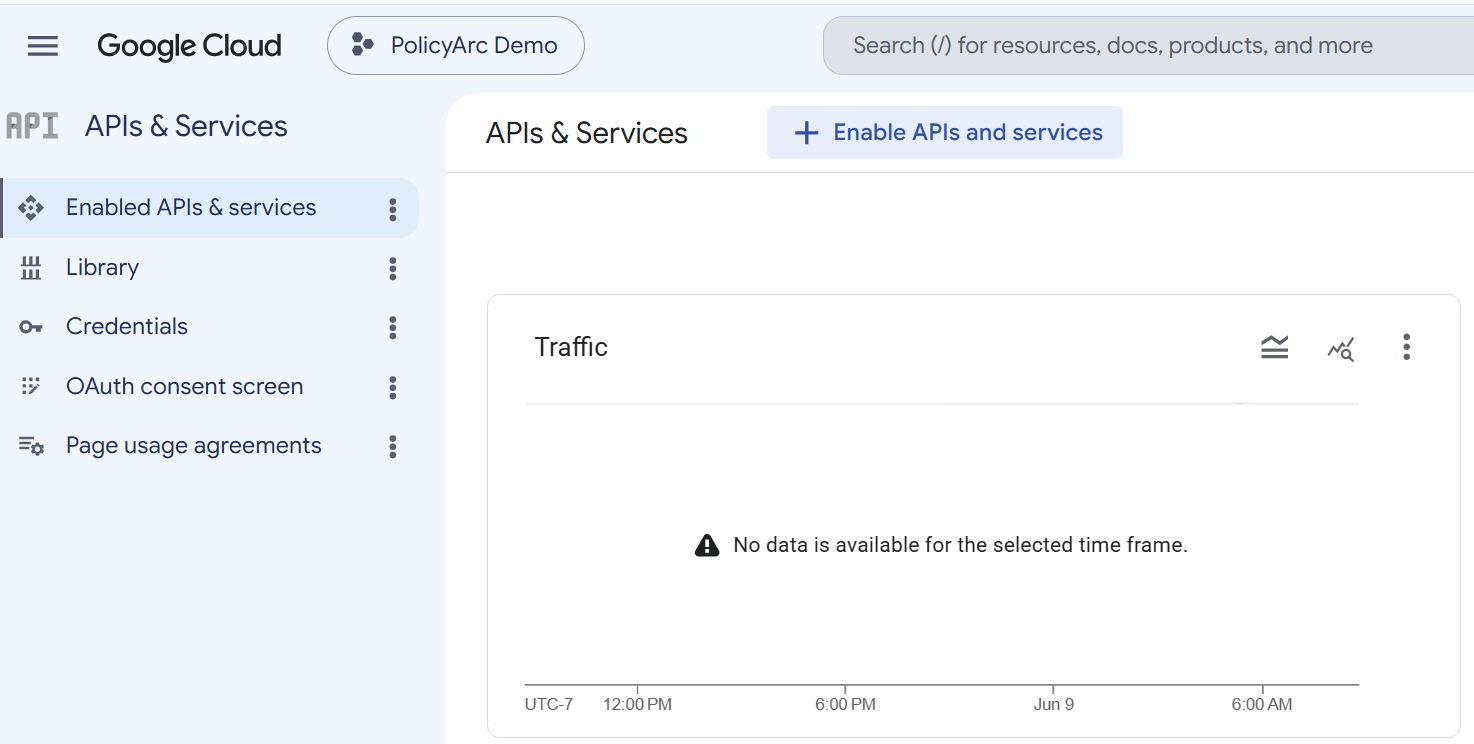Click the Google Cloud logo
Image resolution: width=1474 pixels, height=744 pixels.
189,46
